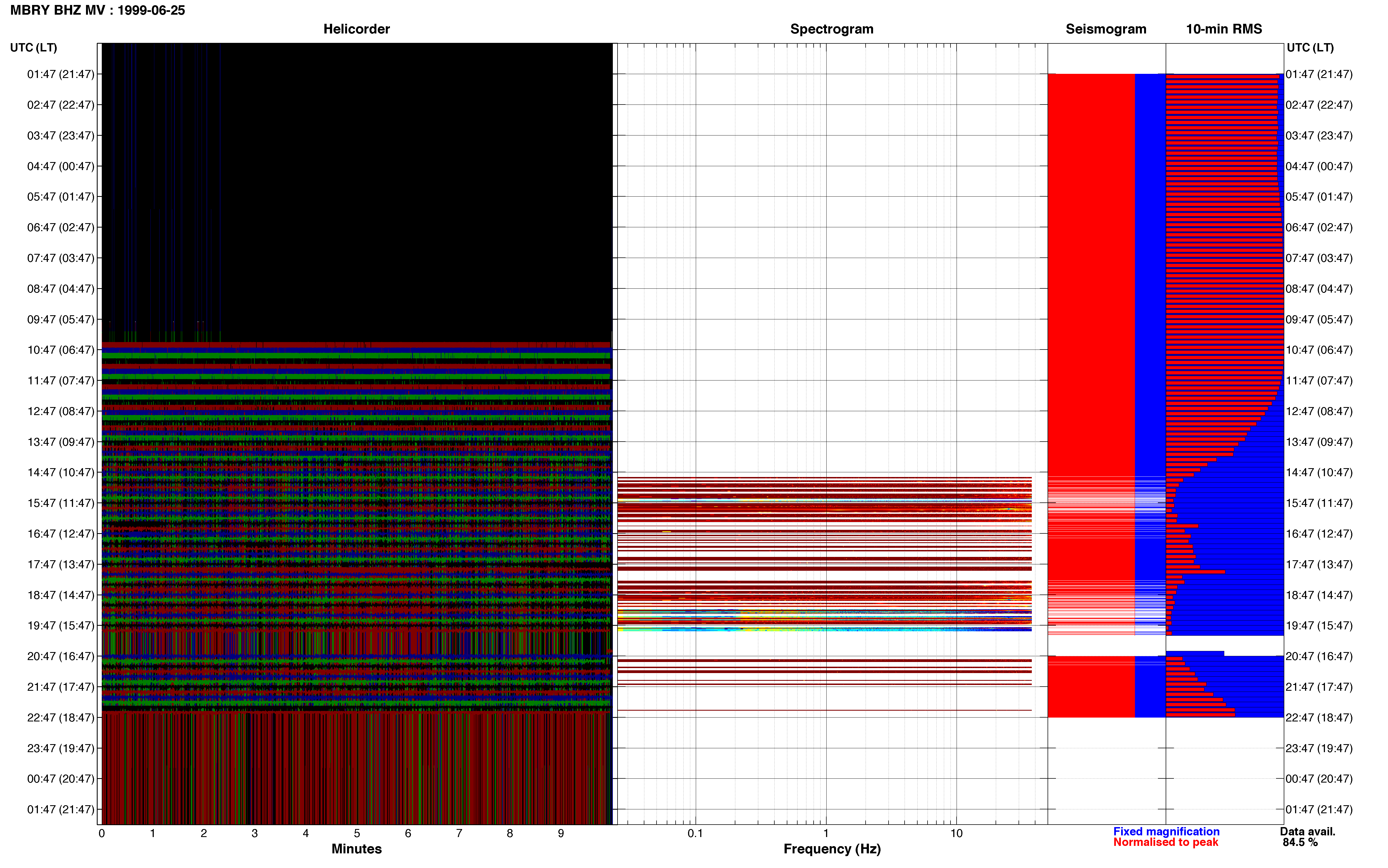Click the '84.5 %' availability value
1388x868 pixels.
pyautogui.click(x=1300, y=842)
